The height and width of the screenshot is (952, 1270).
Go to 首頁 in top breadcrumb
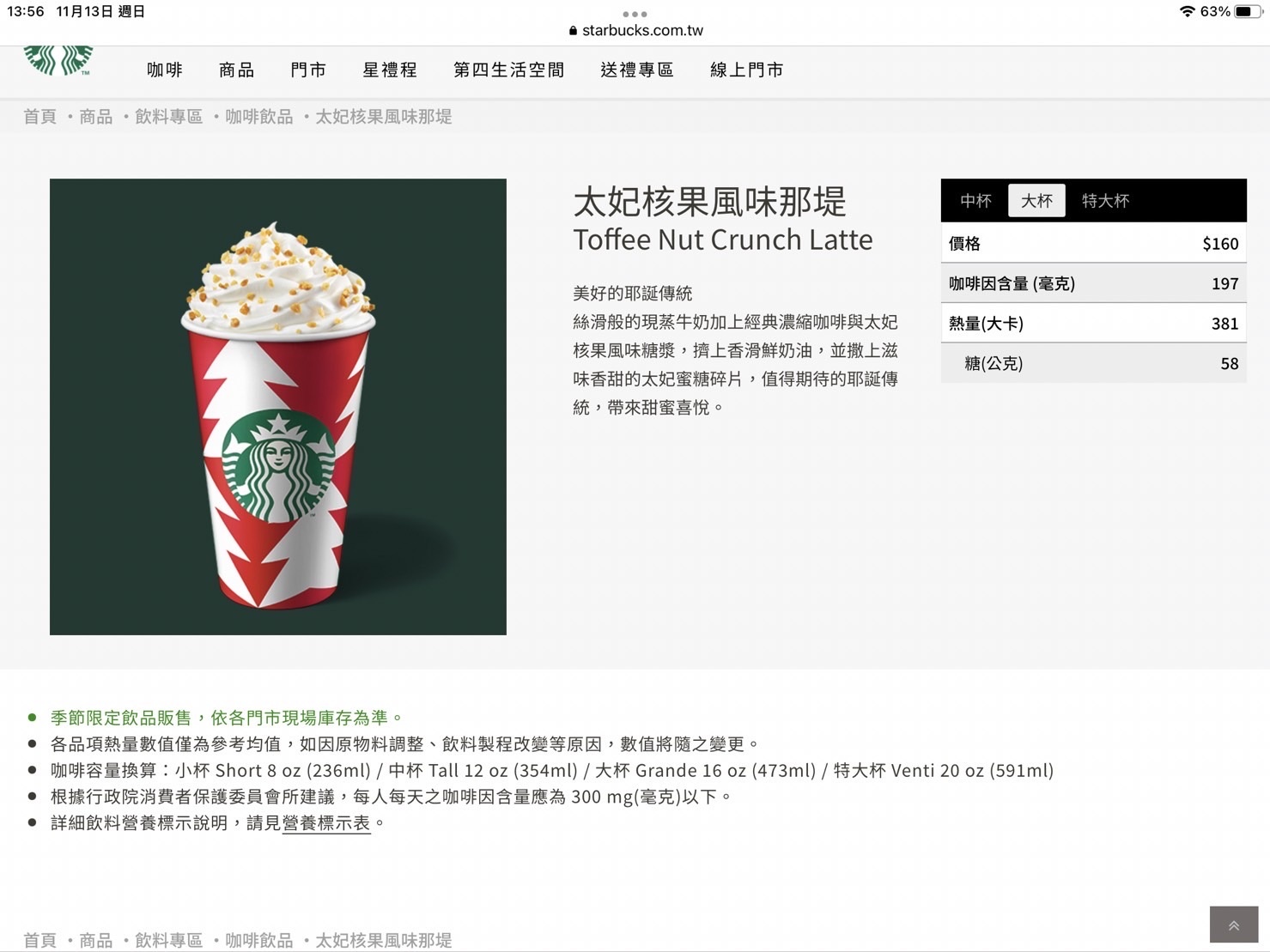click(39, 117)
